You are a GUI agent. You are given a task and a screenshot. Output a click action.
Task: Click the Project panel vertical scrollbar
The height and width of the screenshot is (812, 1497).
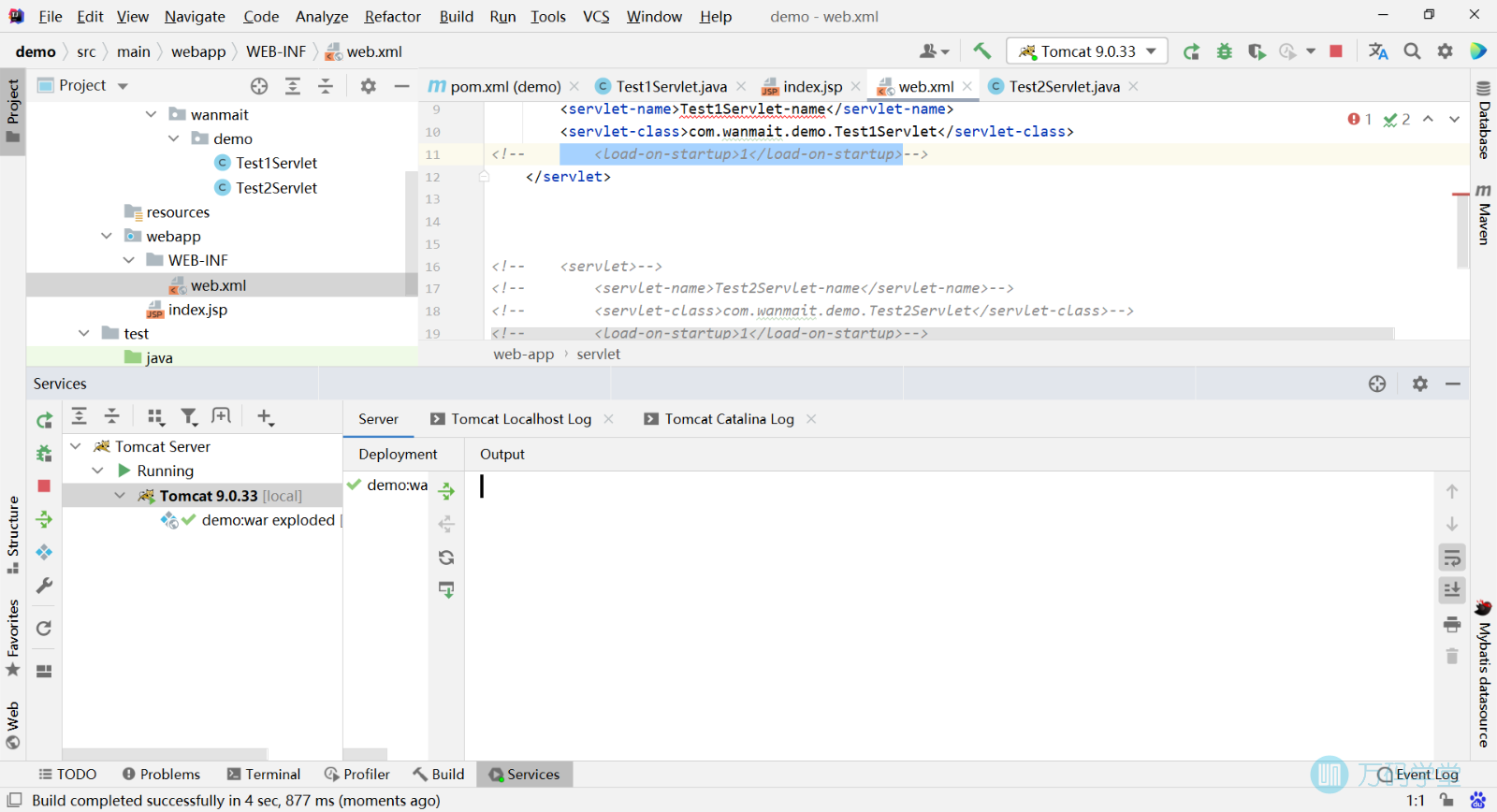pos(412,234)
